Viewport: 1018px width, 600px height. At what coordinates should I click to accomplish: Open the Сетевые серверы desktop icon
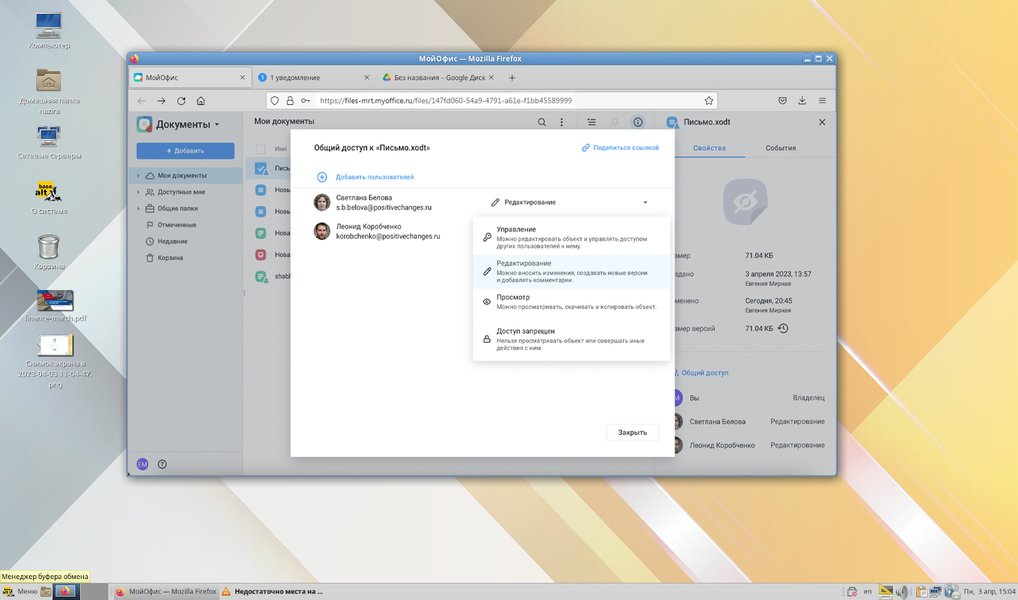(x=49, y=142)
